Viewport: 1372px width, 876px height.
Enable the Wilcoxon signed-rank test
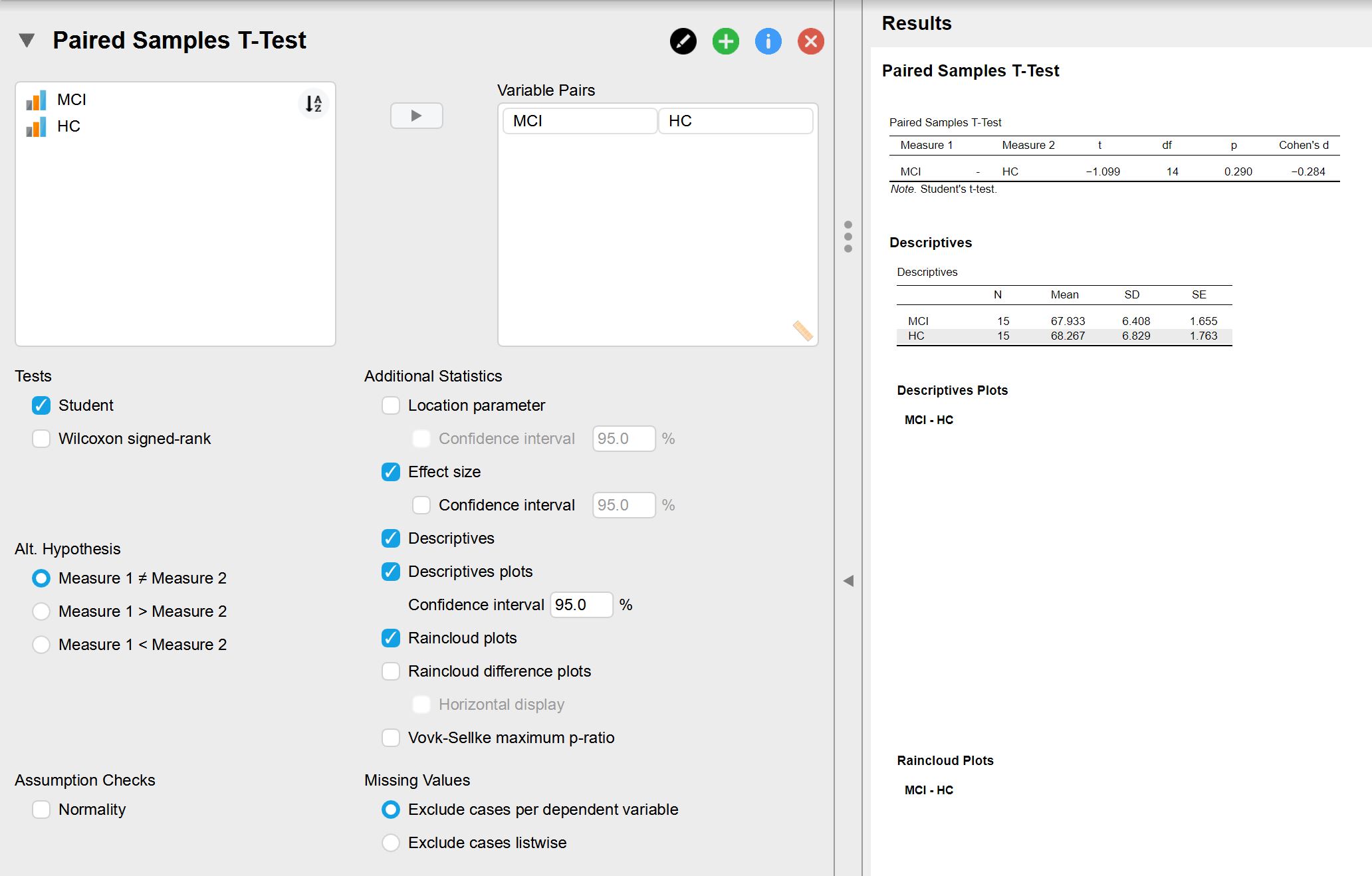coord(41,439)
